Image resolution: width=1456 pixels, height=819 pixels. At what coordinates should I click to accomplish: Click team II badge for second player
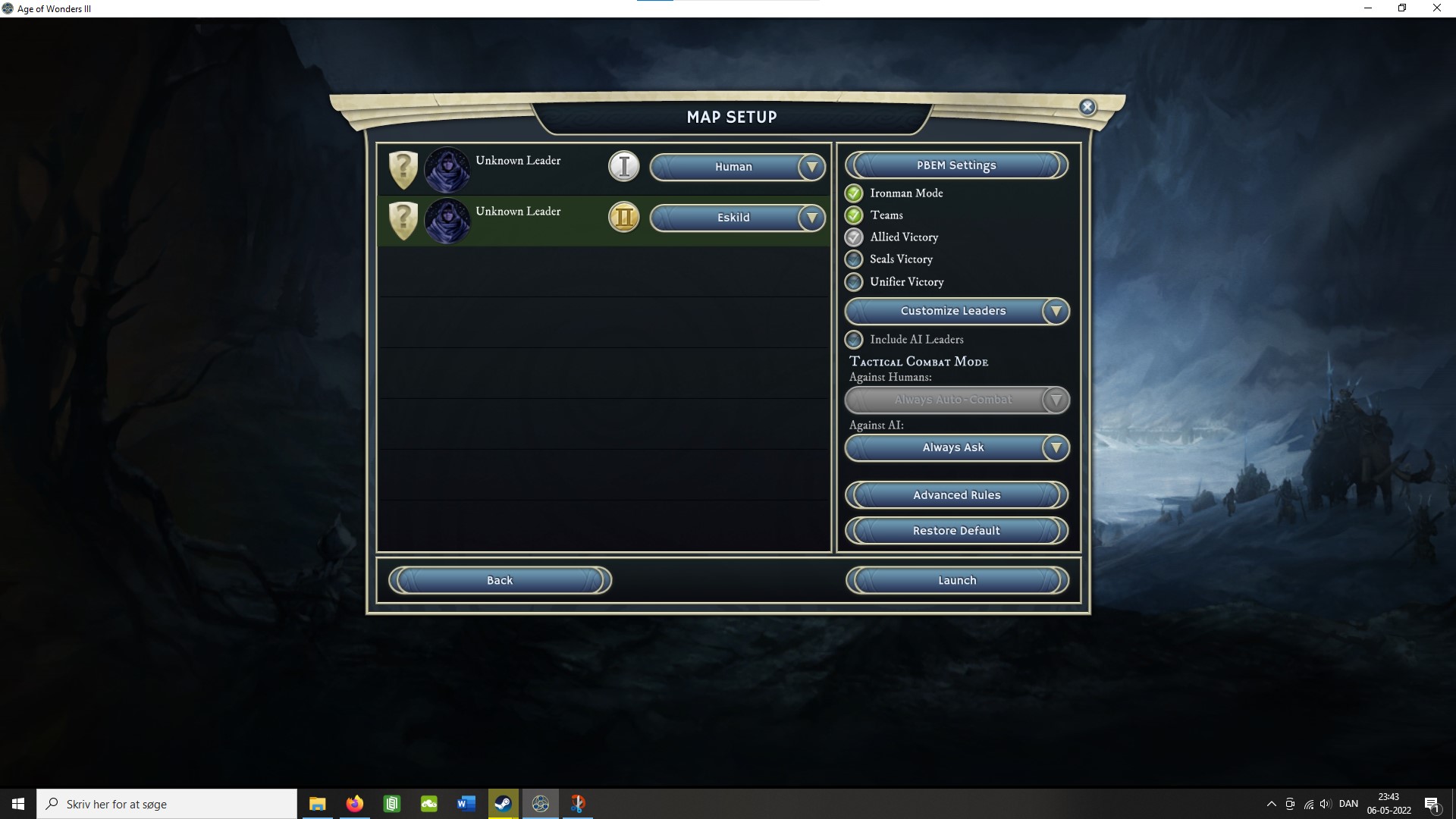(x=624, y=218)
